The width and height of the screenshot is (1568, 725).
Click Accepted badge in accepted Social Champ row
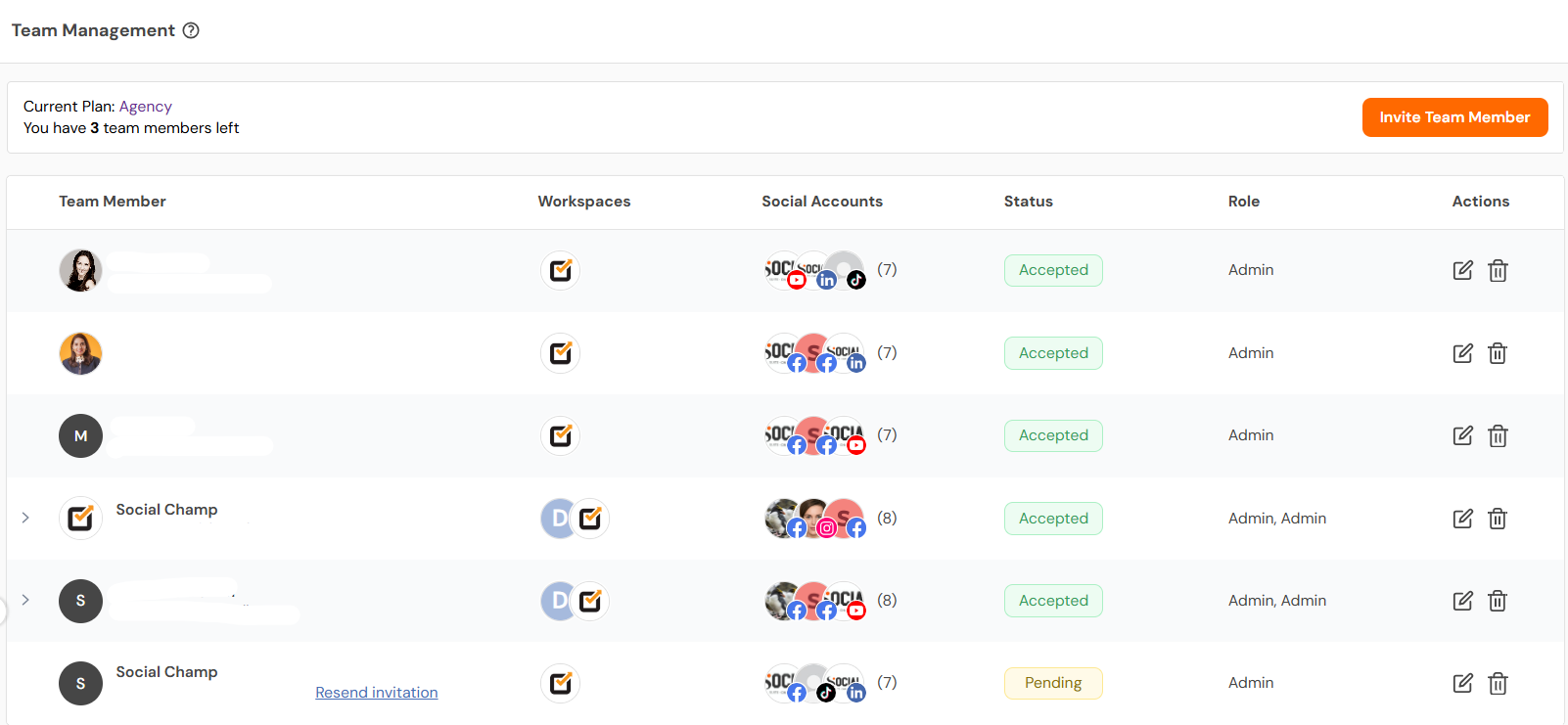(x=1053, y=519)
